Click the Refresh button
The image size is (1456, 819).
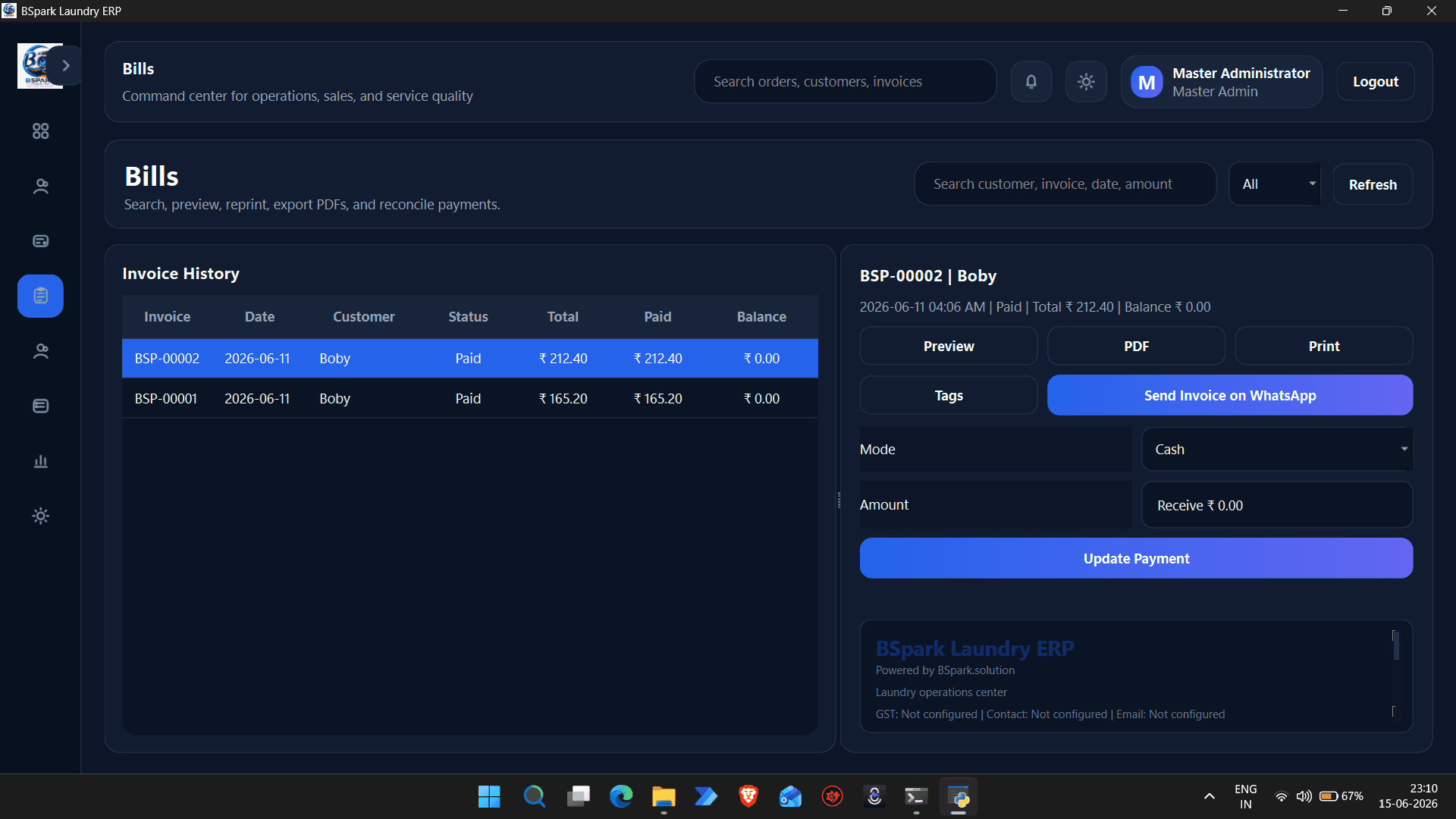1373,184
